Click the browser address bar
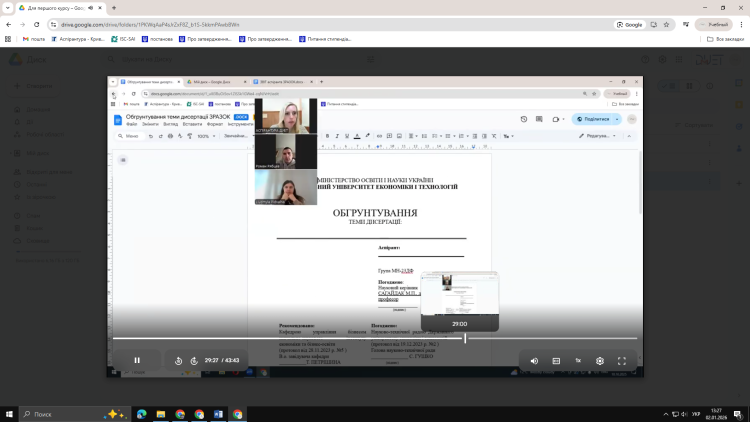Image resolution: width=750 pixels, height=422 pixels. click(300, 24)
